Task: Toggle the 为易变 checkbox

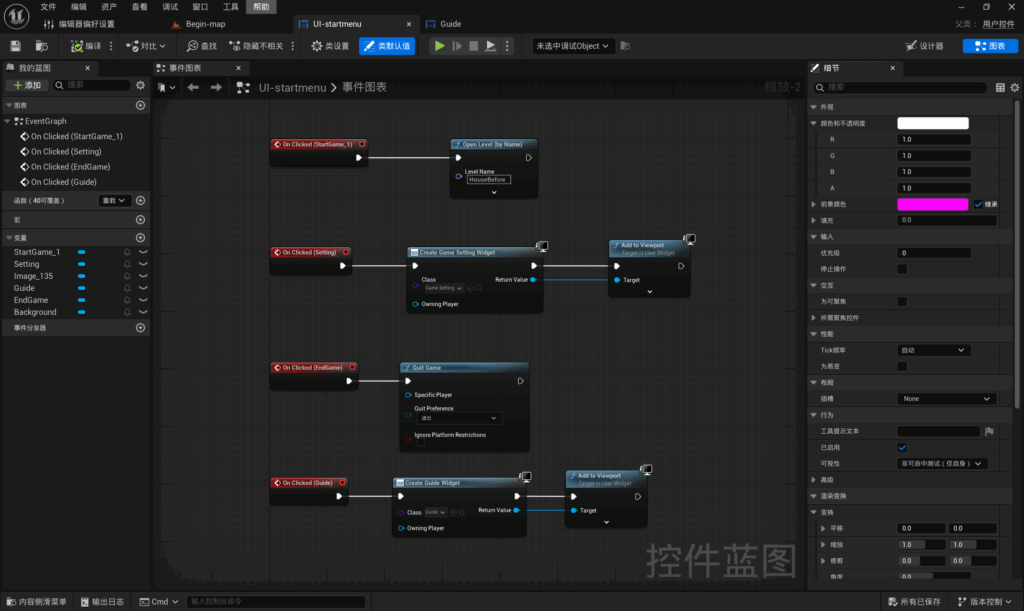Action: [902, 366]
